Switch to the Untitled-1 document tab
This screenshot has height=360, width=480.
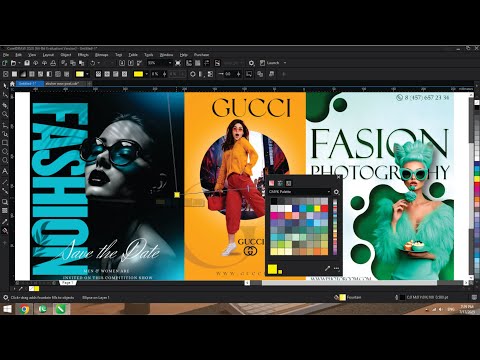[x=30, y=83]
